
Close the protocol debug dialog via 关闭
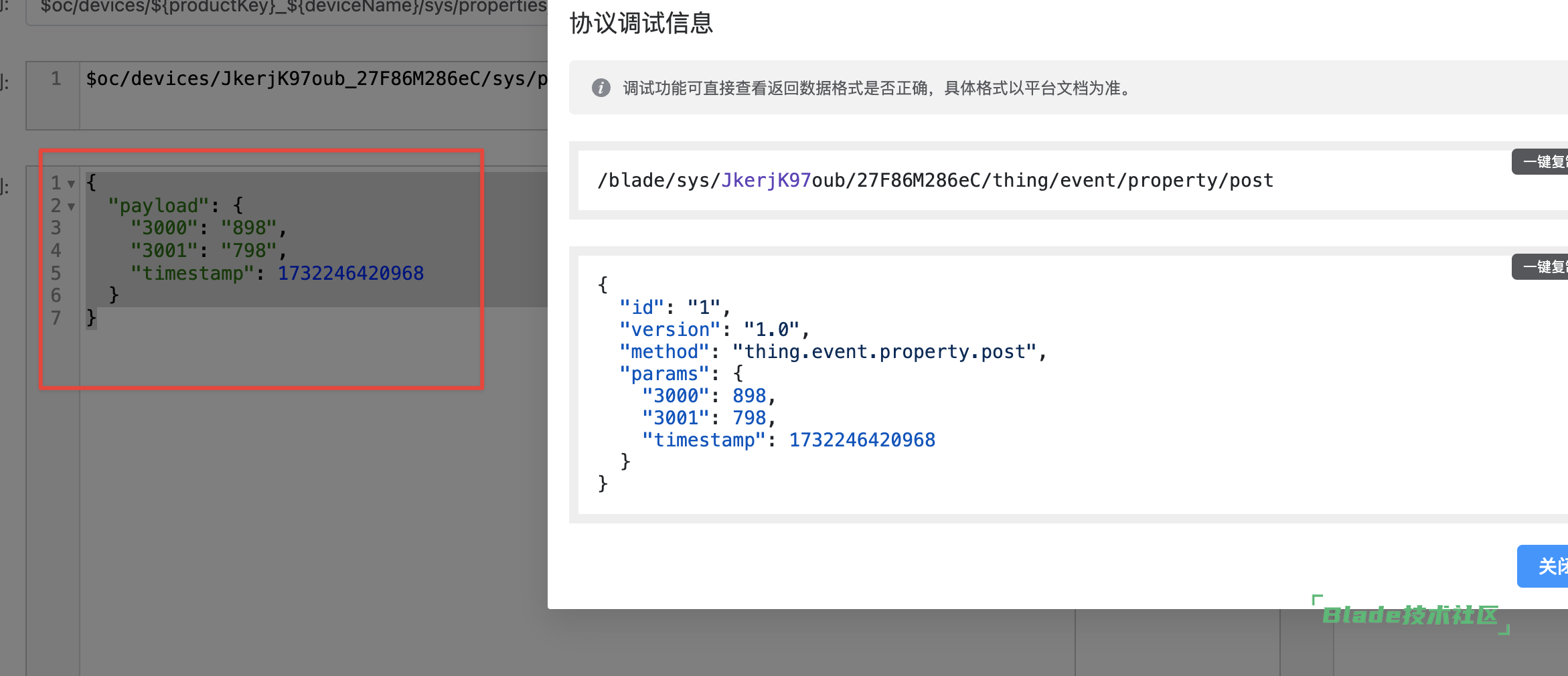[x=1543, y=566]
